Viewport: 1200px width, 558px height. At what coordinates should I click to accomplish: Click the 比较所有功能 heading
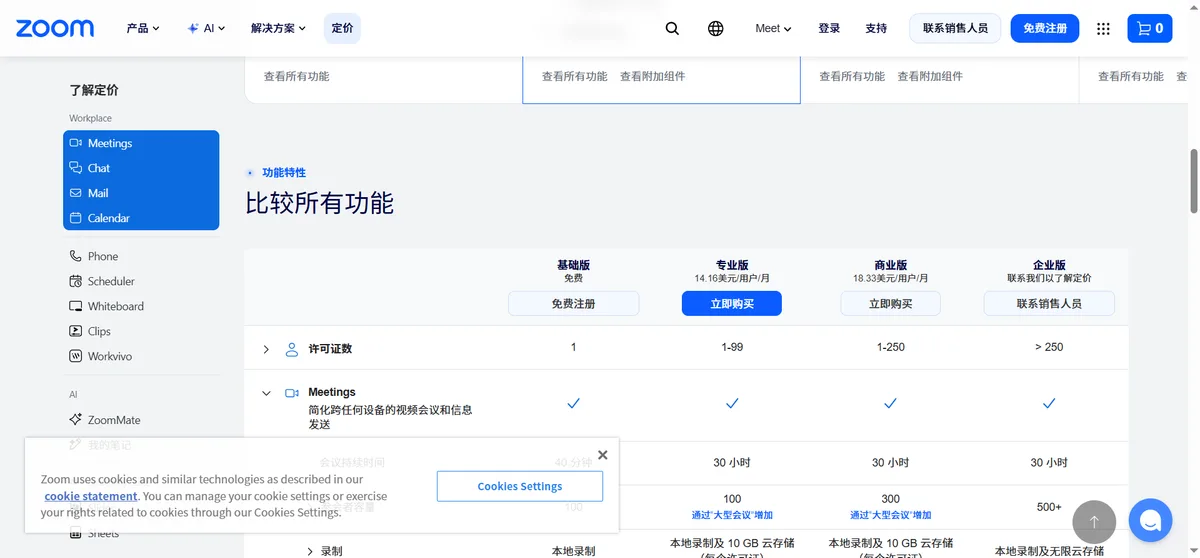(x=320, y=203)
